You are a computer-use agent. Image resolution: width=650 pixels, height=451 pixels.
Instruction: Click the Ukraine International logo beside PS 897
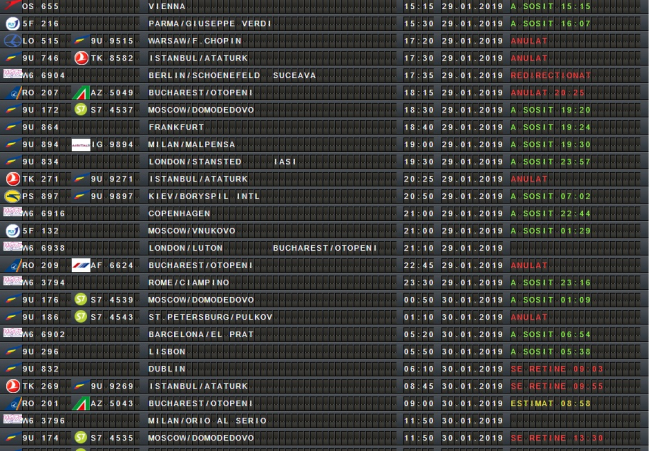[x=12, y=196]
